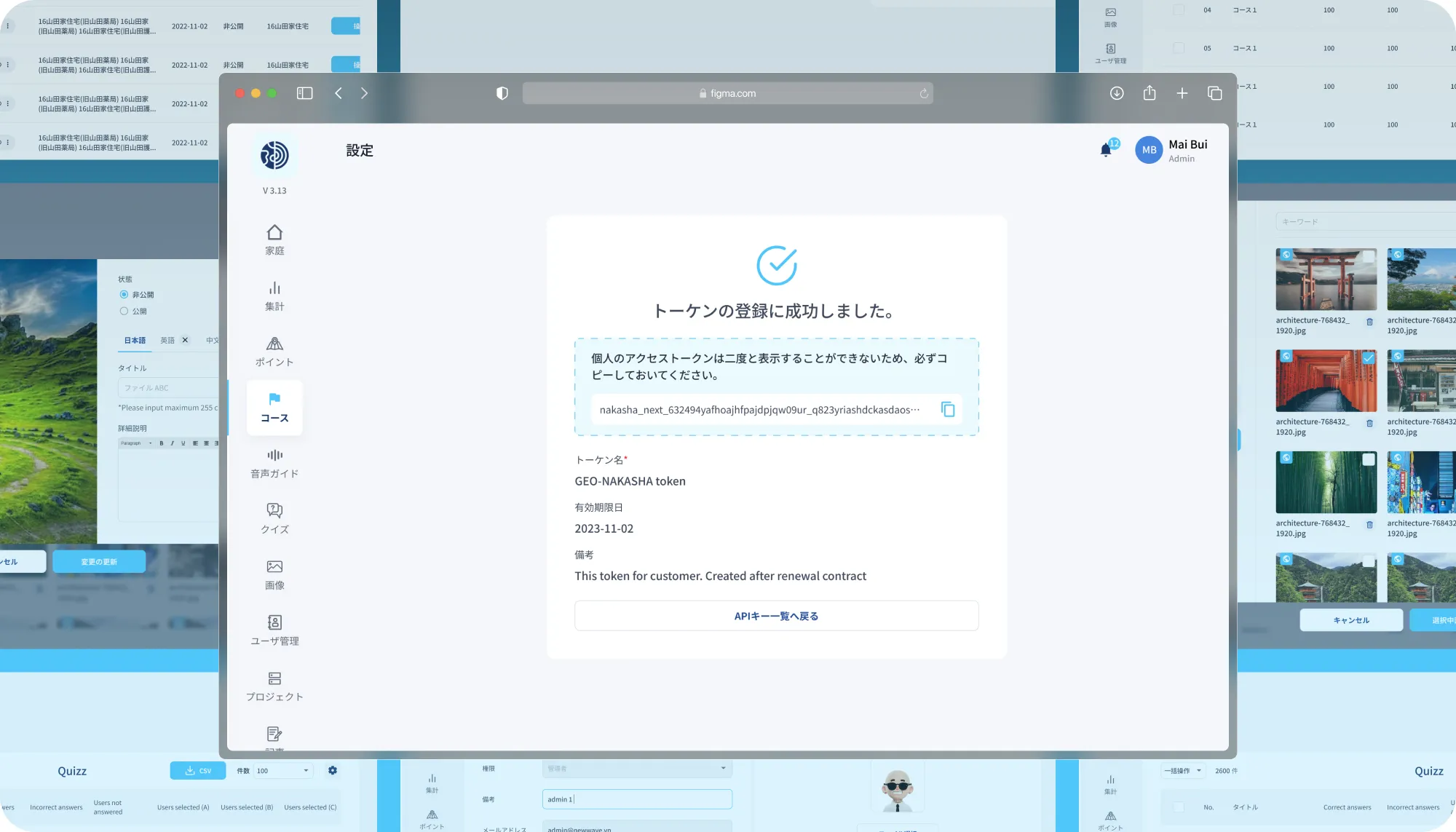Open クイズ quiz section in sidebar

(274, 518)
